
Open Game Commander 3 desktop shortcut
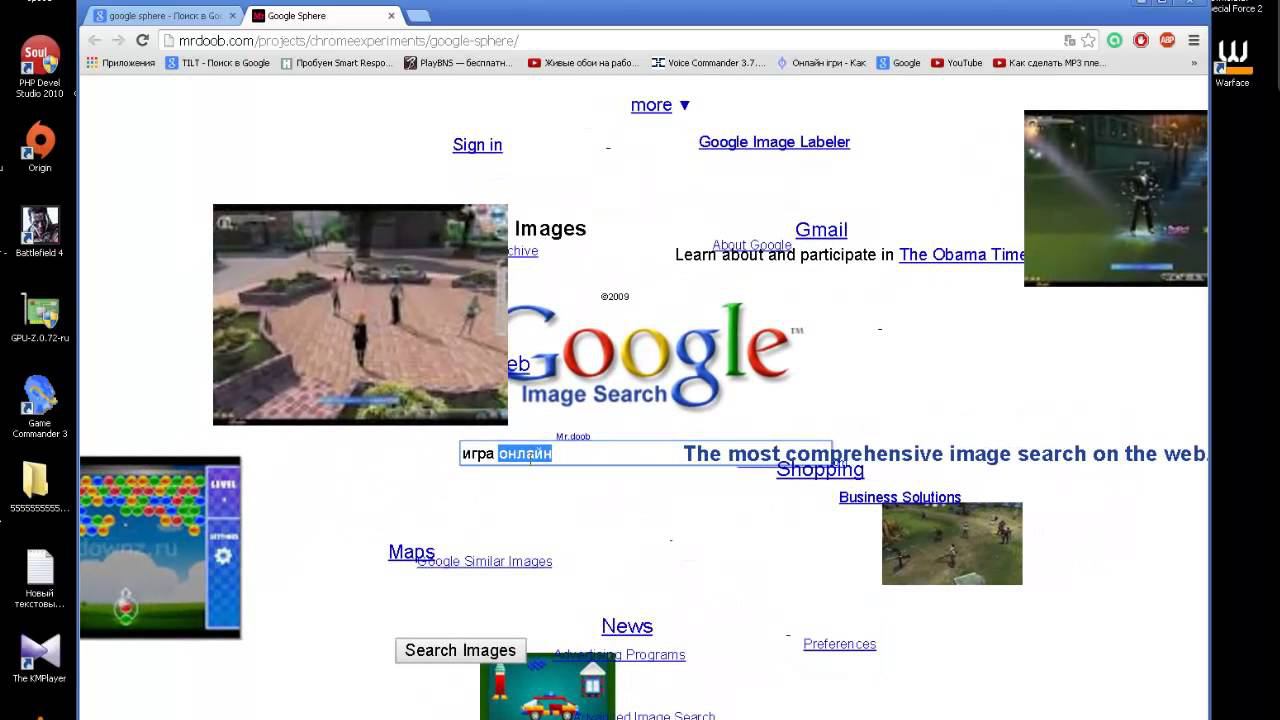tap(39, 406)
